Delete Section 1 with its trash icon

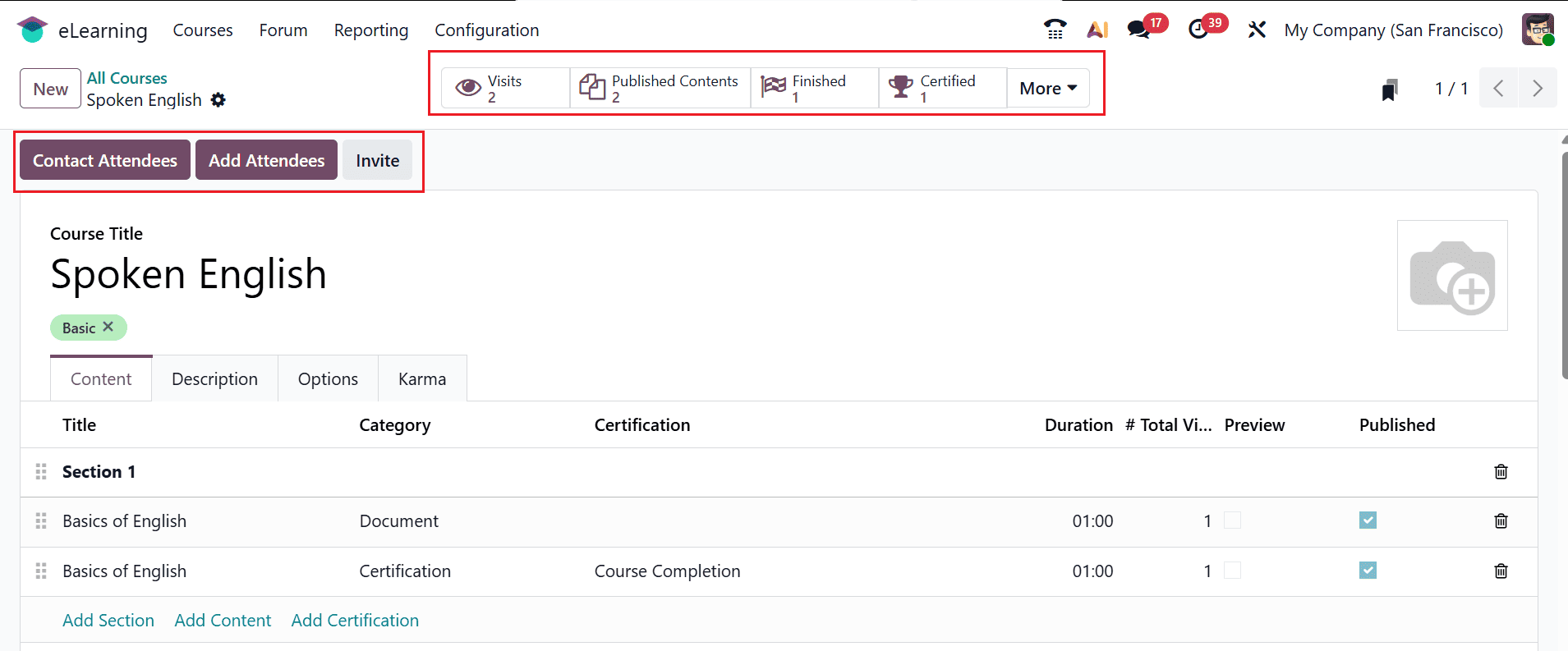pyautogui.click(x=1501, y=472)
